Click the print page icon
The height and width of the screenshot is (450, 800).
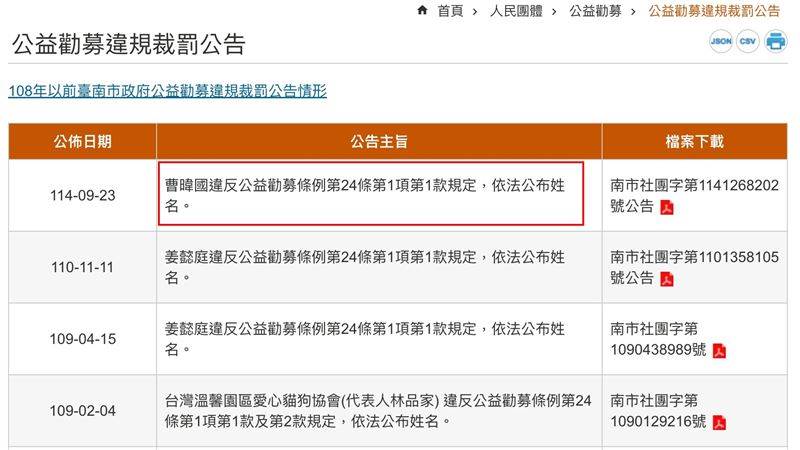tap(775, 42)
